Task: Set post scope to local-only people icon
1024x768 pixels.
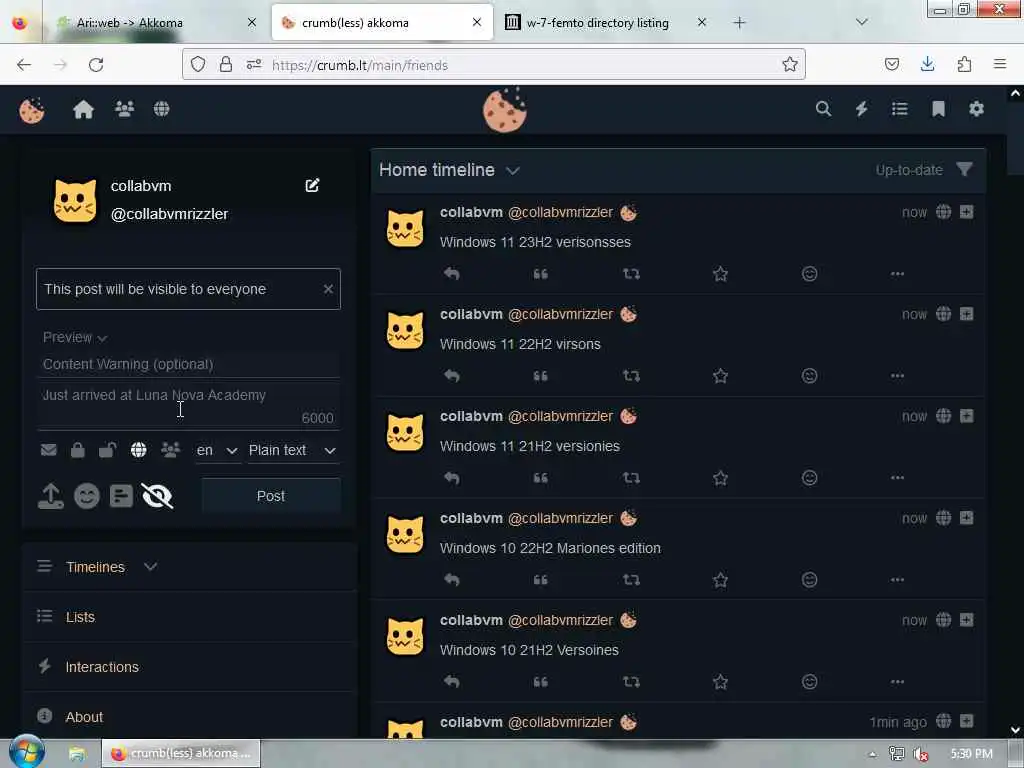Action: 170,450
